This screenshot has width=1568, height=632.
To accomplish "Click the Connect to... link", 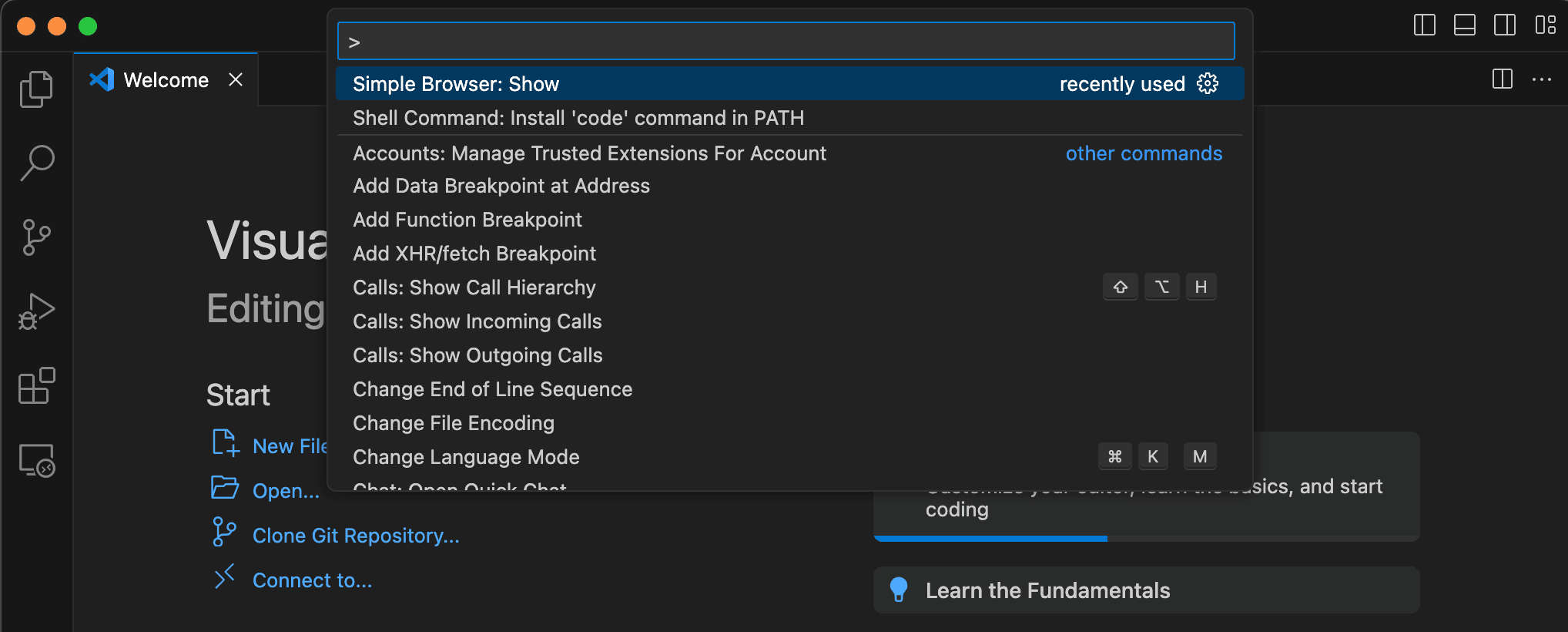I will (x=312, y=580).
